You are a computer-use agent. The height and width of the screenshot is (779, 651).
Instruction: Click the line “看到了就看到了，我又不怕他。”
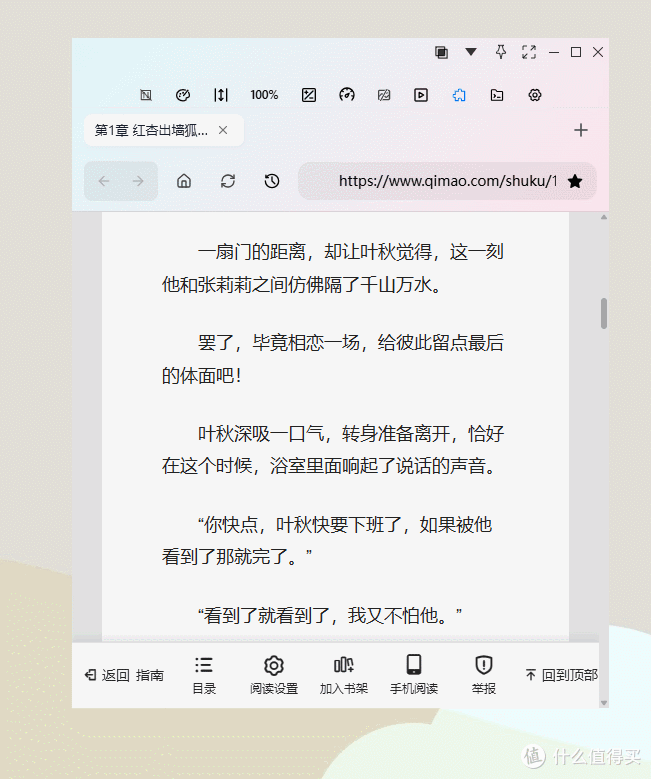pyautogui.click(x=330, y=616)
